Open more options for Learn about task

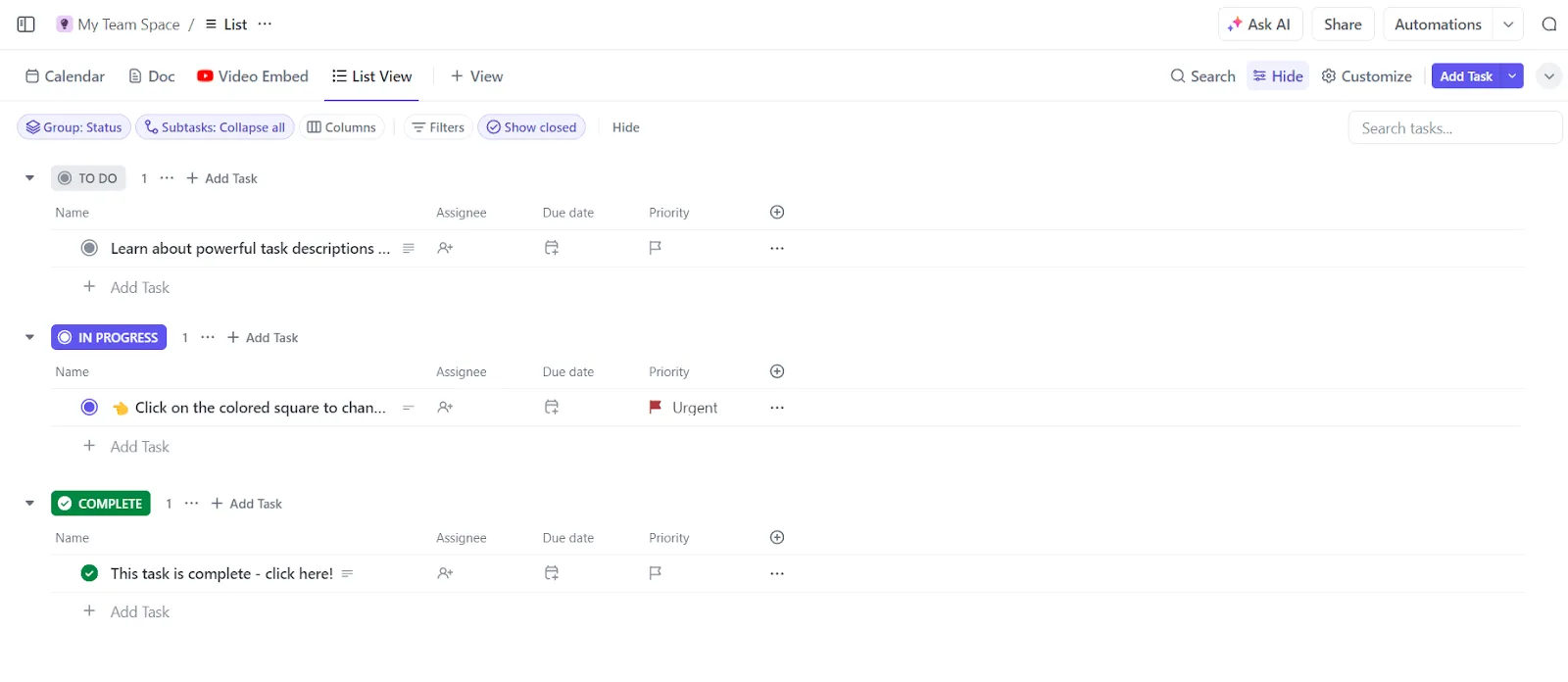pos(777,249)
